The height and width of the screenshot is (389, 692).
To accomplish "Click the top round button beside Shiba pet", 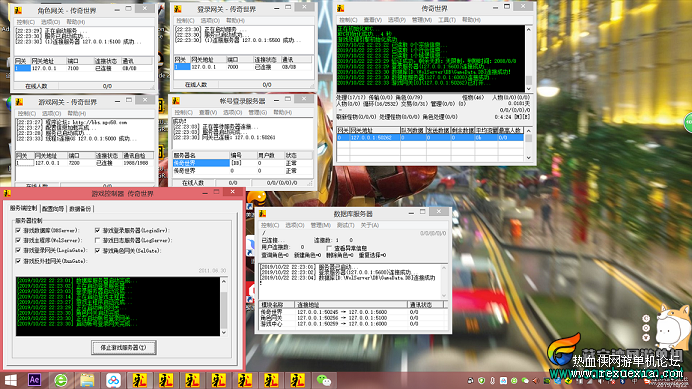I will point(646,318).
